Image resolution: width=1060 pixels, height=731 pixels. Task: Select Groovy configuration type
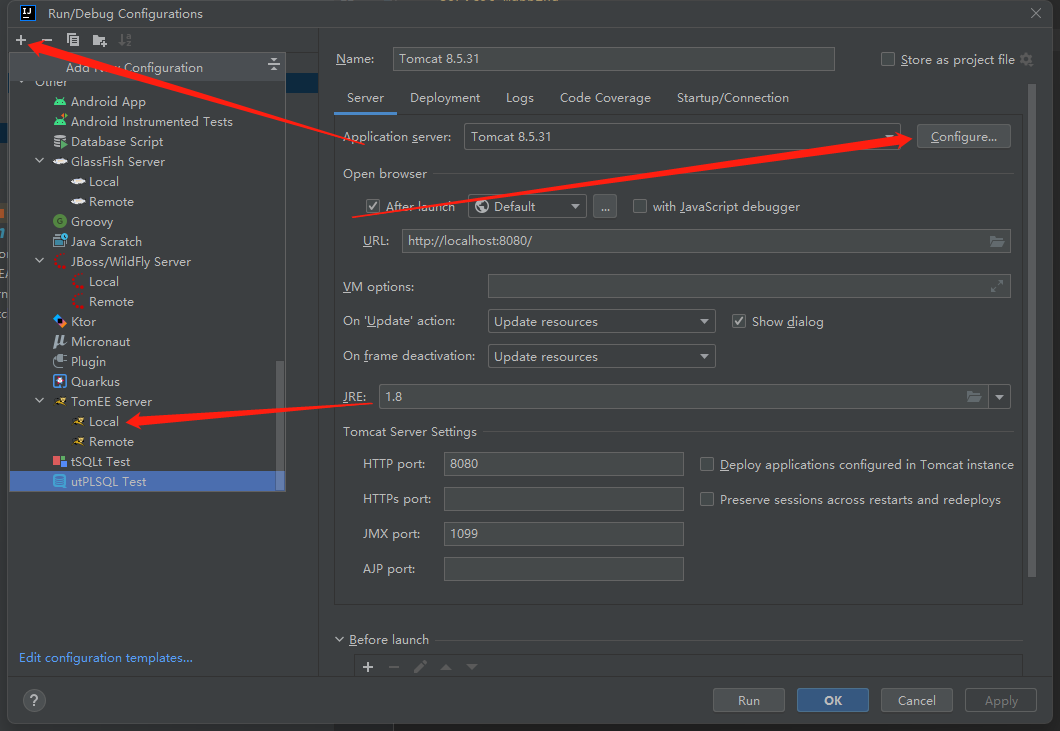[92, 222]
